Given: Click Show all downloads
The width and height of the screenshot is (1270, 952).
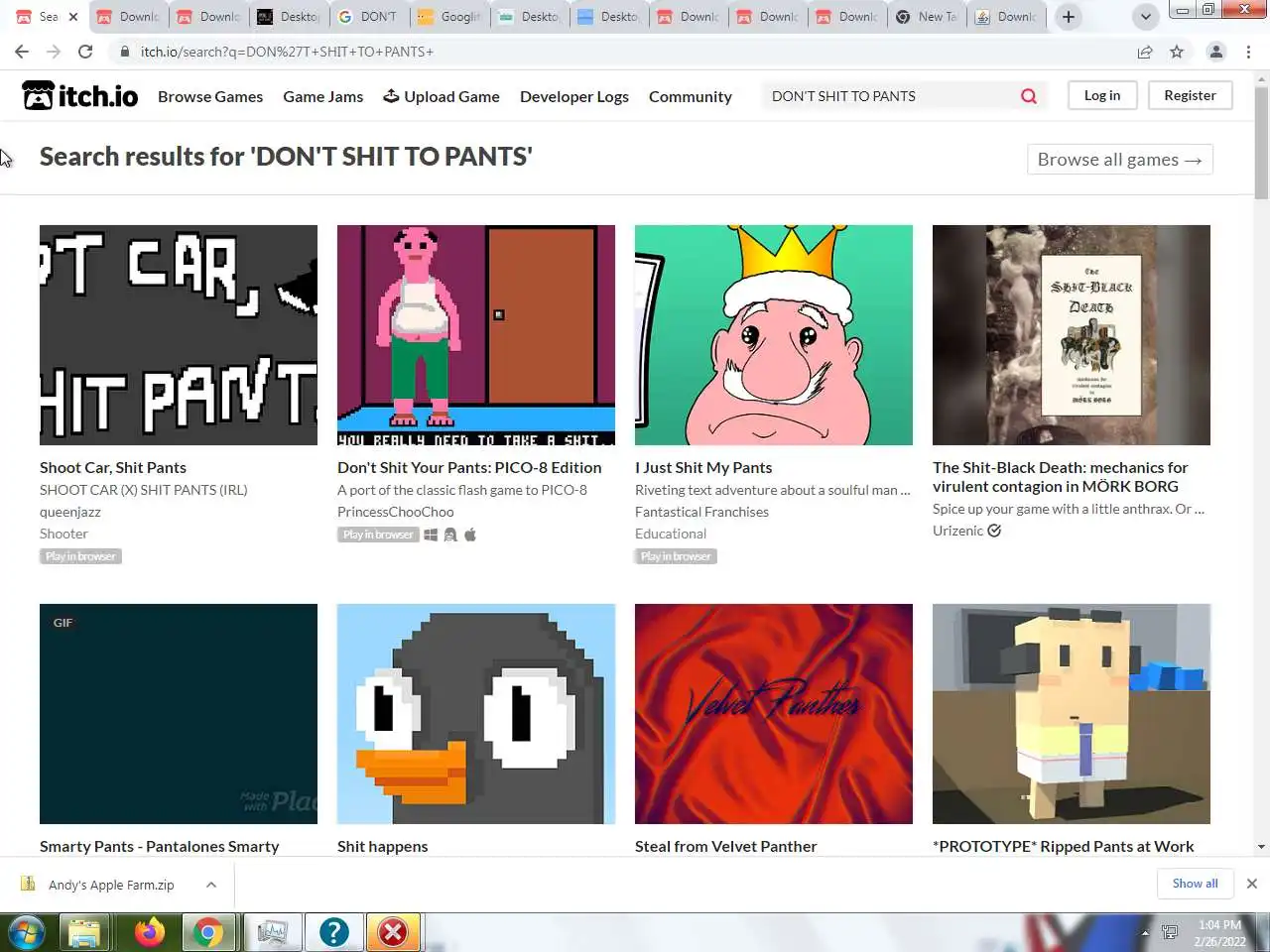Looking at the screenshot, I should (1195, 884).
